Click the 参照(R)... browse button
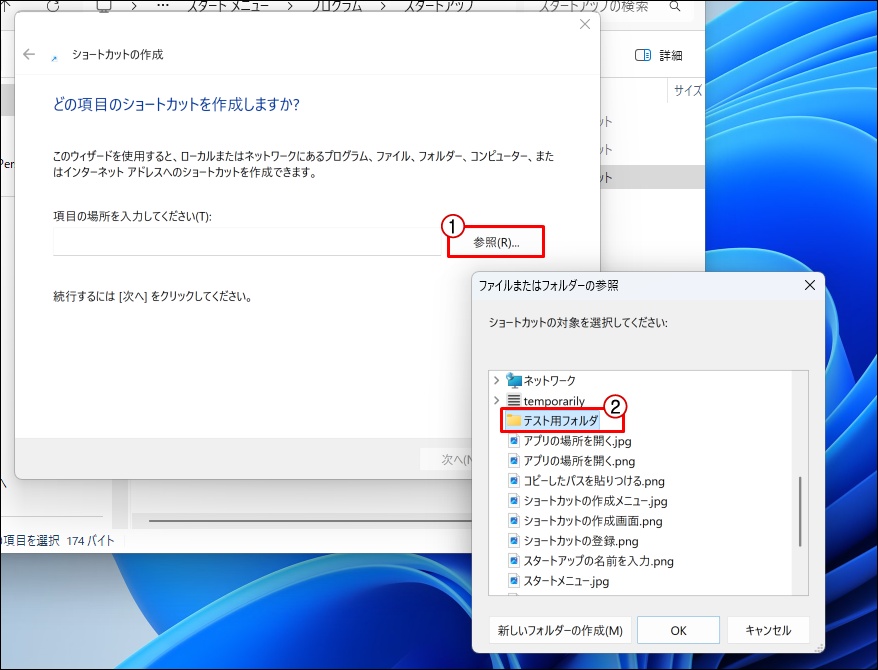Screen dimensions: 878x670 (x=496, y=242)
